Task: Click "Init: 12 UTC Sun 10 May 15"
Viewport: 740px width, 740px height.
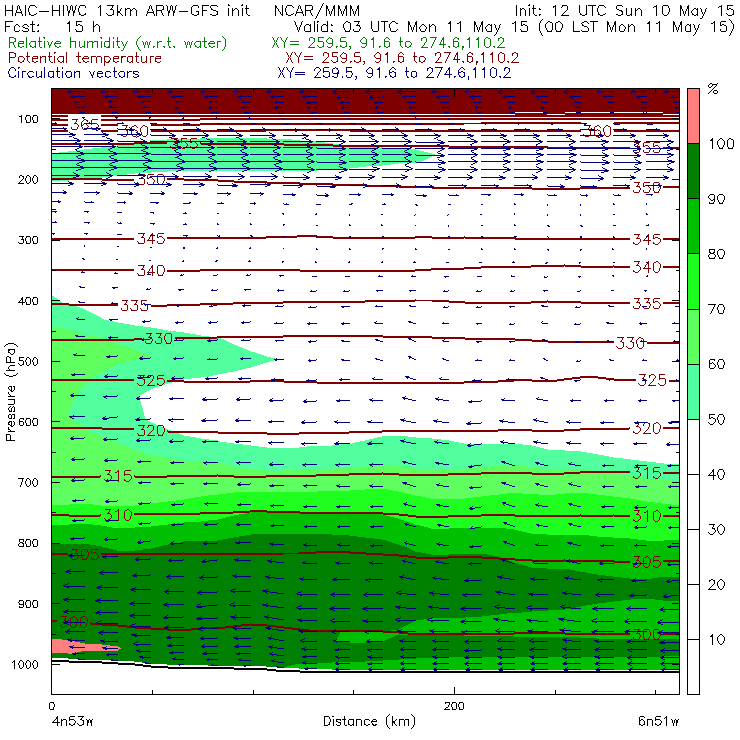Action: (624, 11)
